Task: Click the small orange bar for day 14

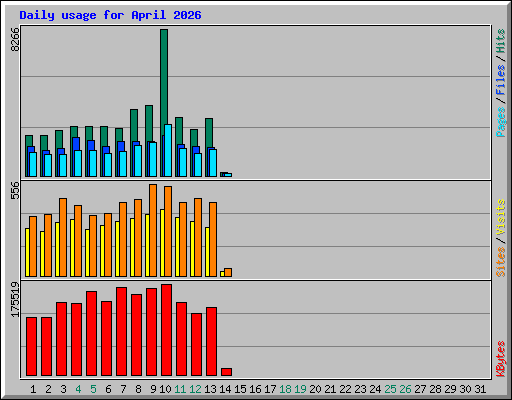Action: point(228,272)
